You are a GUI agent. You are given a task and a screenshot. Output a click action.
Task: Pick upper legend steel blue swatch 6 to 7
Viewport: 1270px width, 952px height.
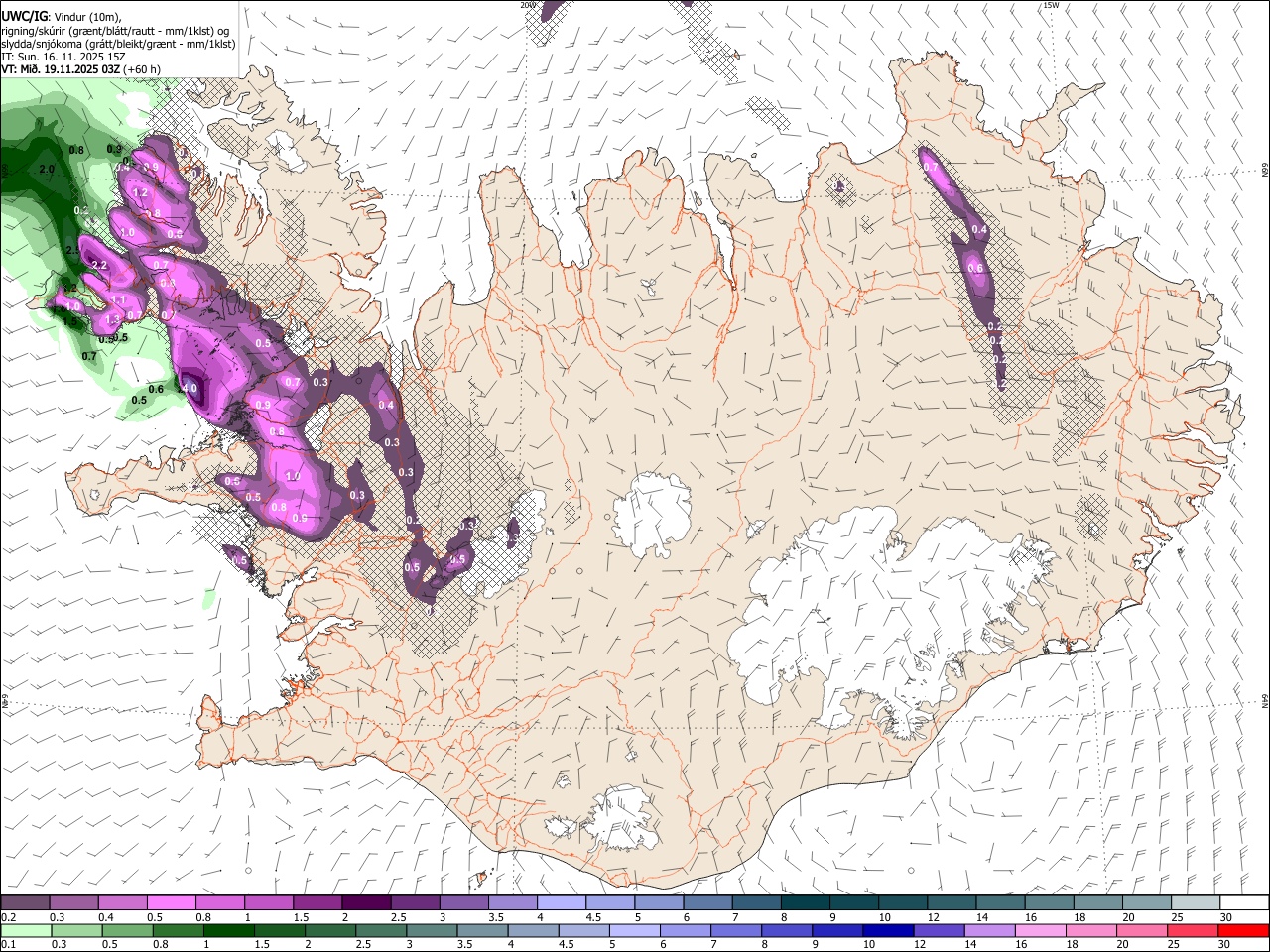click(x=707, y=903)
